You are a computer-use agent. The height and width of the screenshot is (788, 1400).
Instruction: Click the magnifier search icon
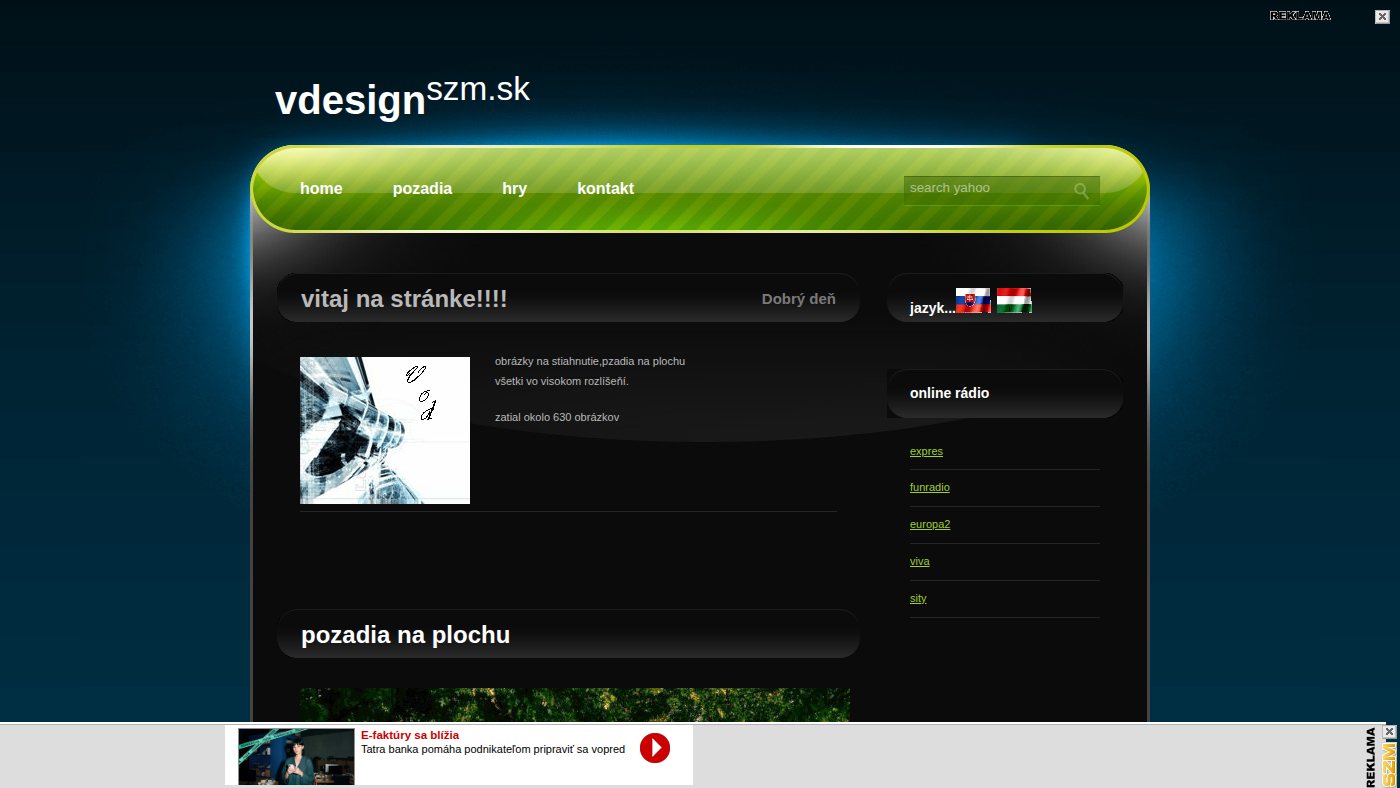pyautogui.click(x=1082, y=191)
